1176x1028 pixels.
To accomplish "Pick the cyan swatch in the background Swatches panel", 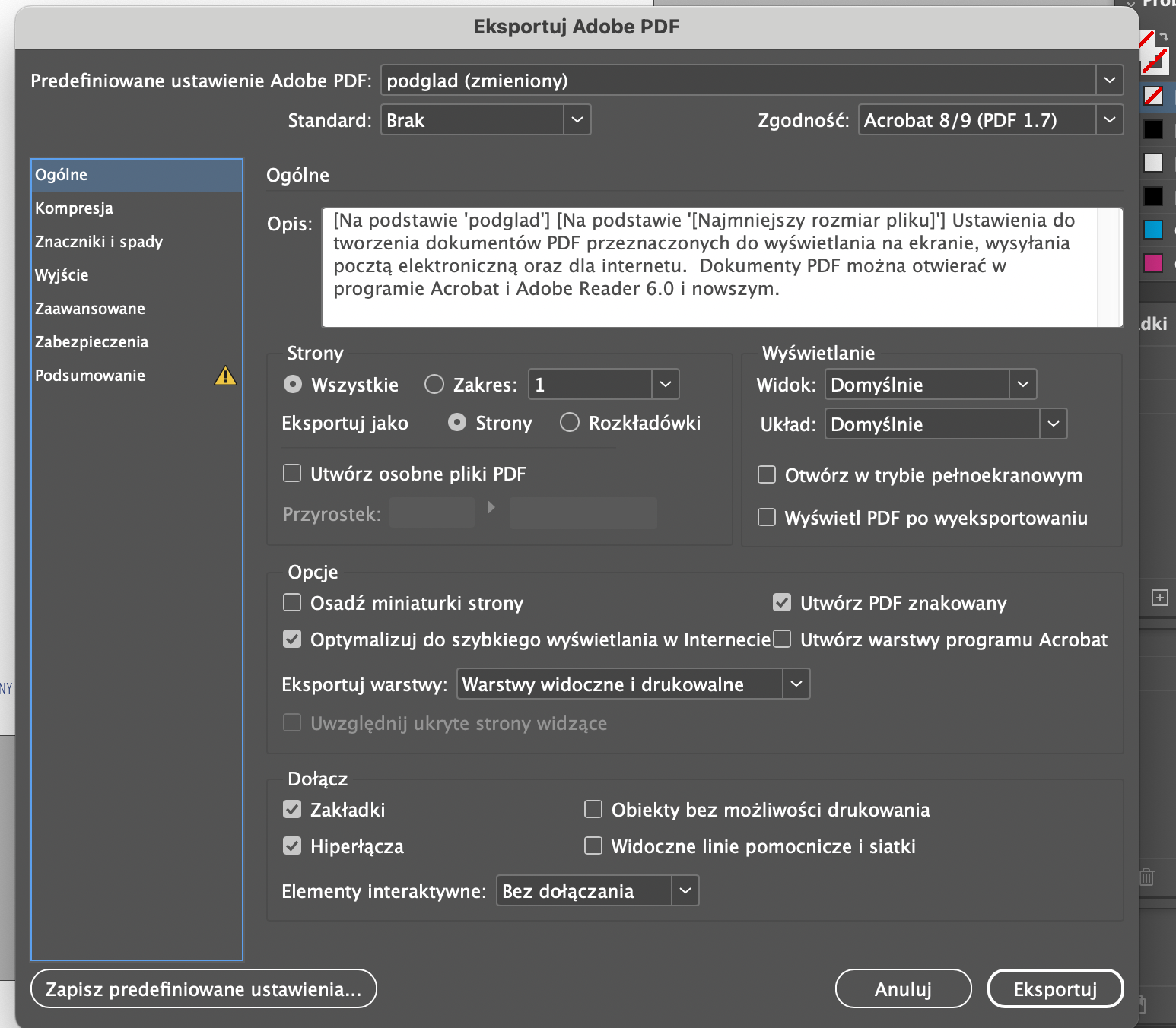I will (1153, 230).
